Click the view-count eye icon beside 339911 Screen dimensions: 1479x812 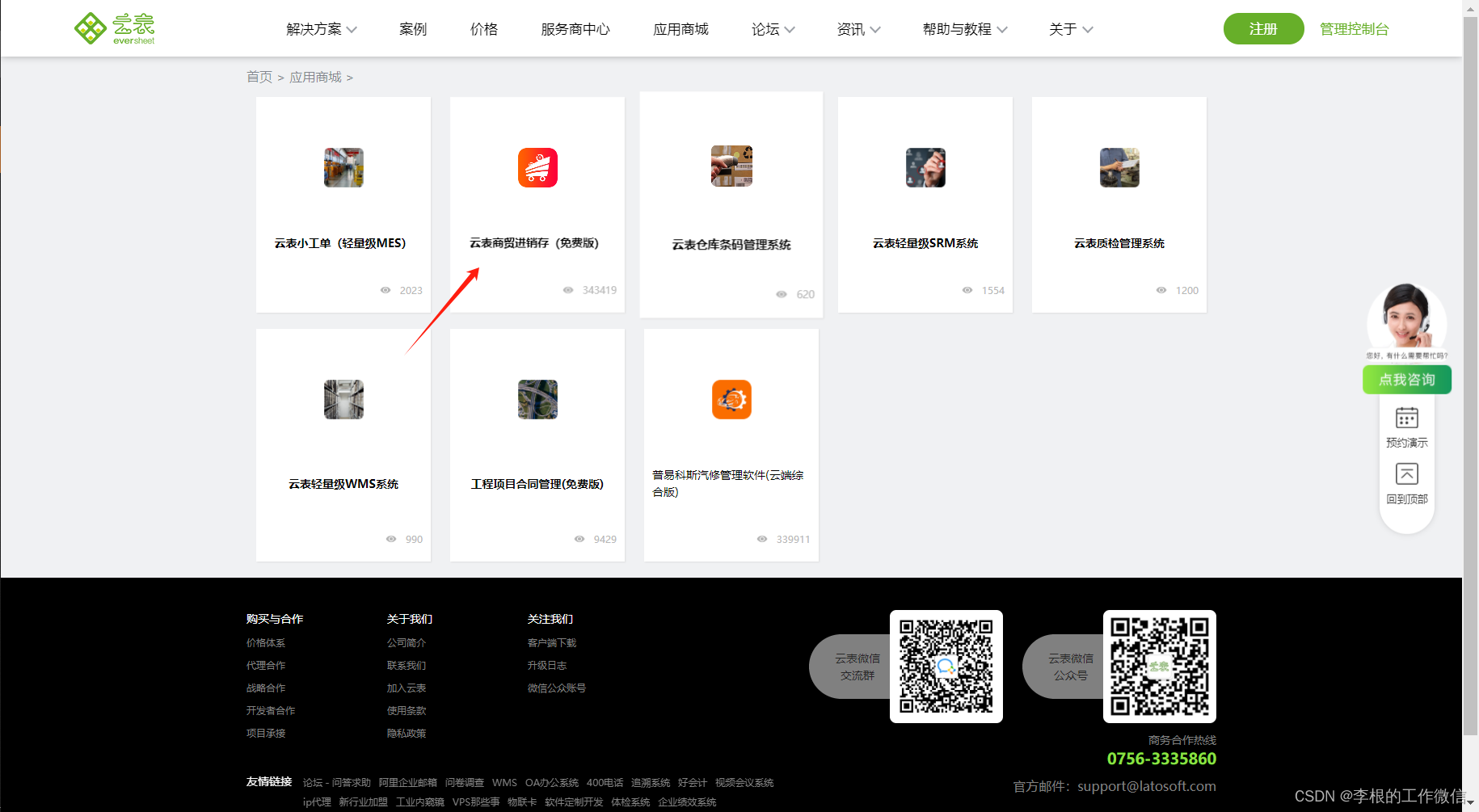tap(762, 539)
